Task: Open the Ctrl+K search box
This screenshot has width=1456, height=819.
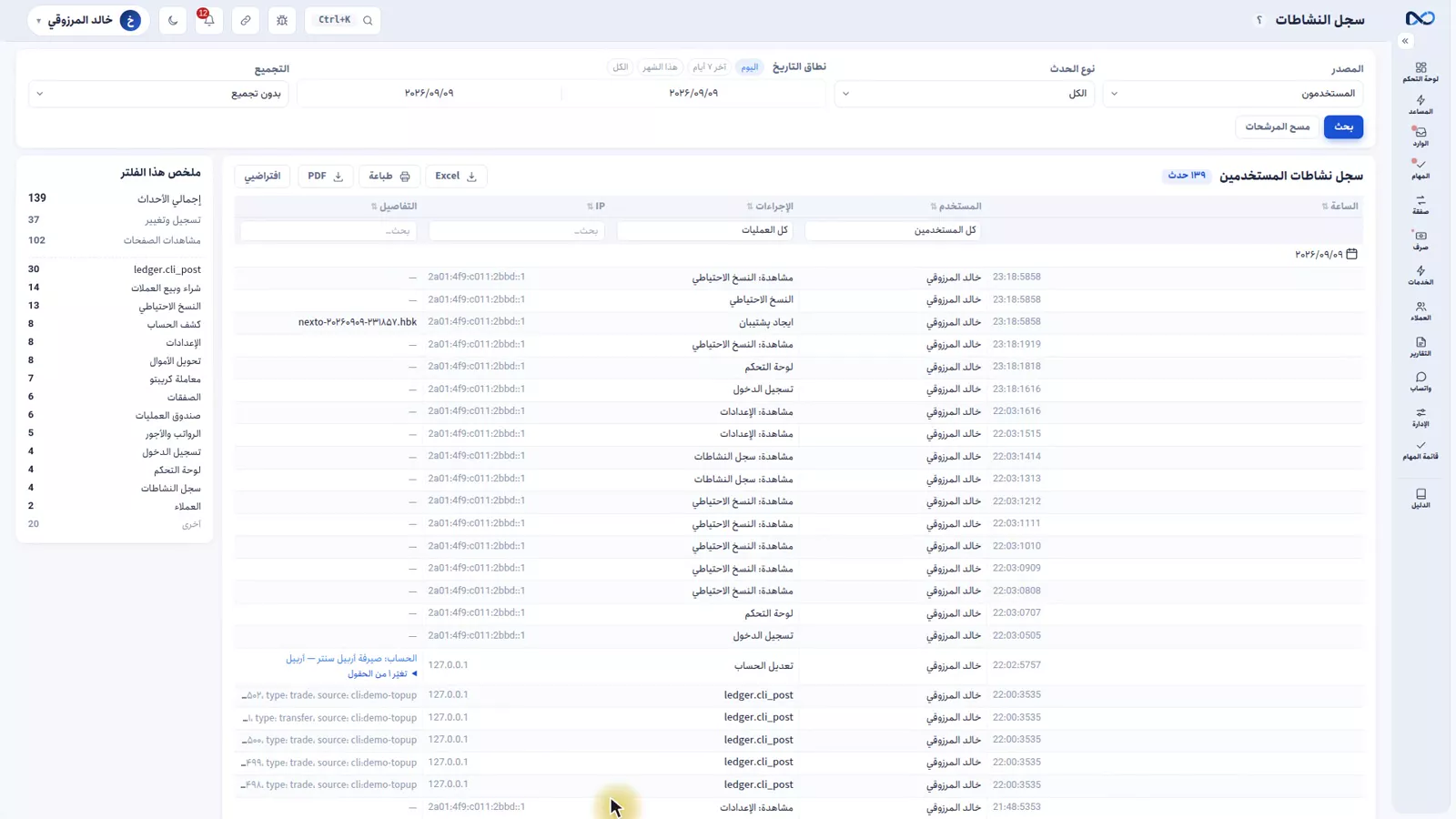Action: [x=343, y=20]
